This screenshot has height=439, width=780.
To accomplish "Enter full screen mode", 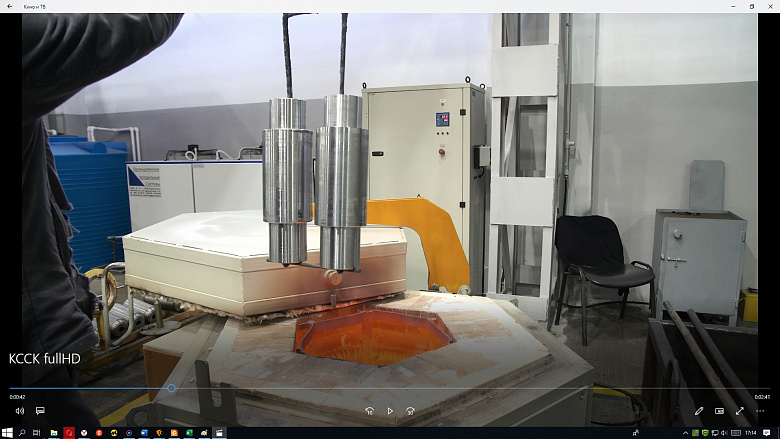I will [x=740, y=411].
